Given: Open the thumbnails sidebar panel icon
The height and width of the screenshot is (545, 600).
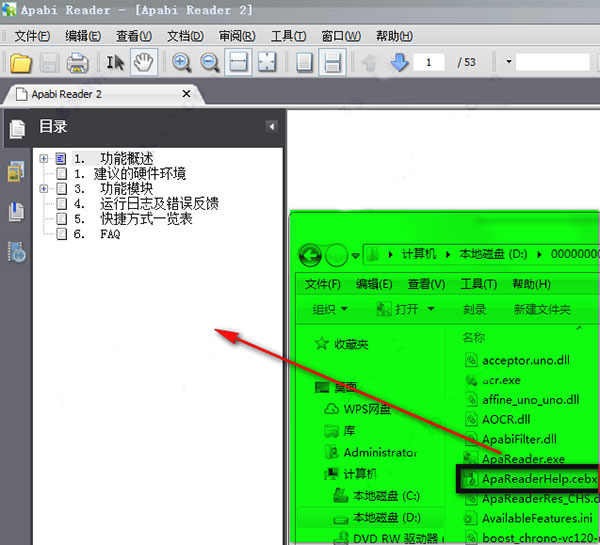Looking at the screenshot, I should (16, 171).
